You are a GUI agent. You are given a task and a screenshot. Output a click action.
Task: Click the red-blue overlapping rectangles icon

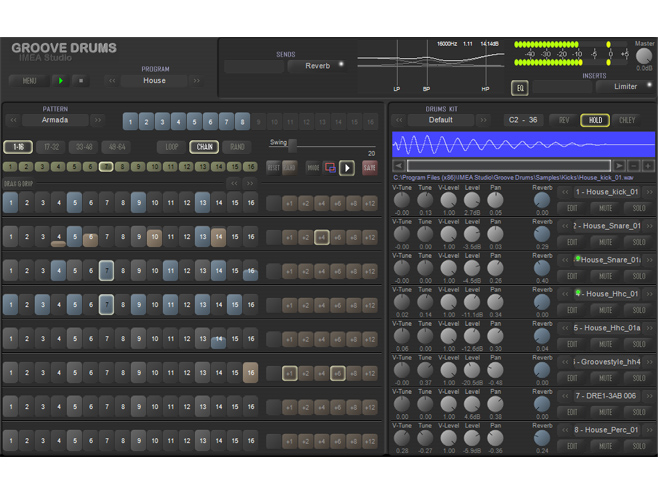tap(330, 168)
